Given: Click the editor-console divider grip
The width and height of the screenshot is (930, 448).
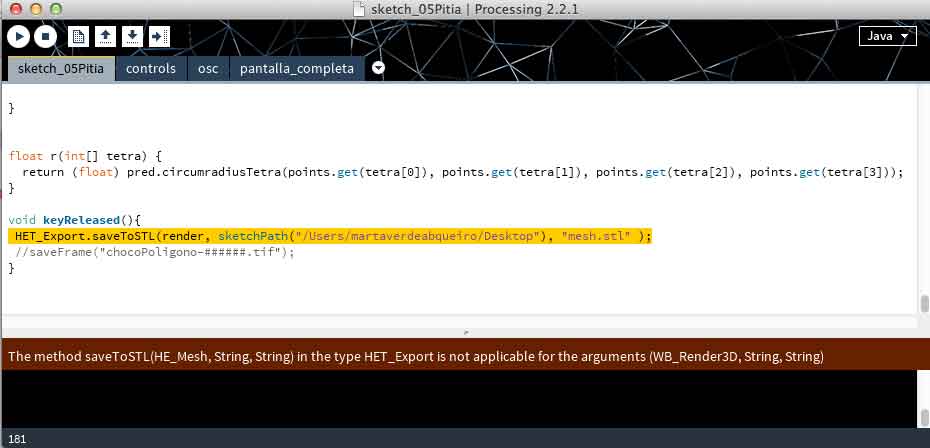Looking at the screenshot, I should [466, 333].
